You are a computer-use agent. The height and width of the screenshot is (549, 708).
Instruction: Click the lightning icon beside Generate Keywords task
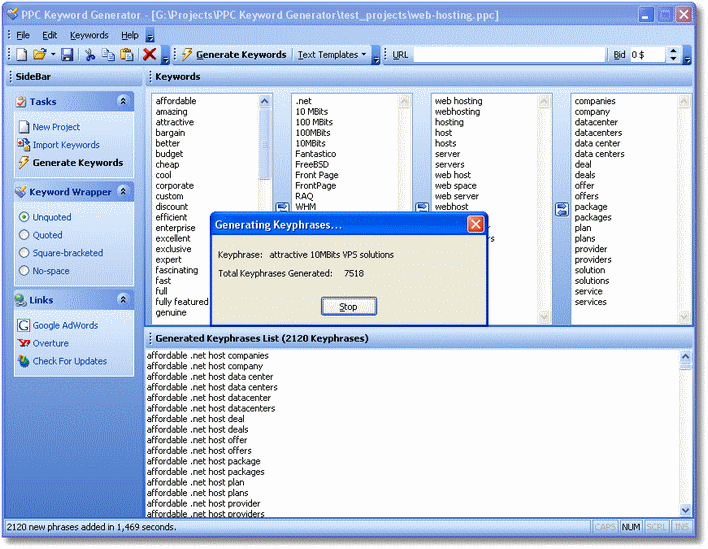(23, 163)
